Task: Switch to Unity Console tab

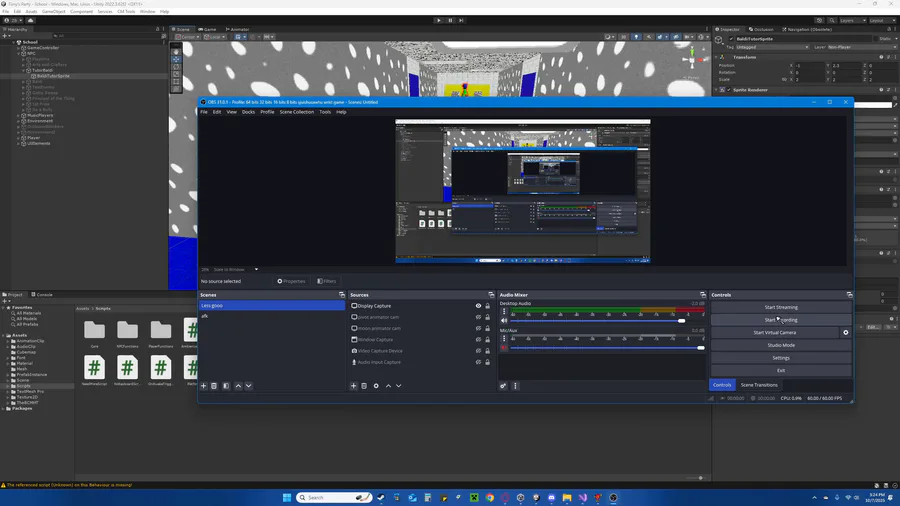Action: (41, 295)
